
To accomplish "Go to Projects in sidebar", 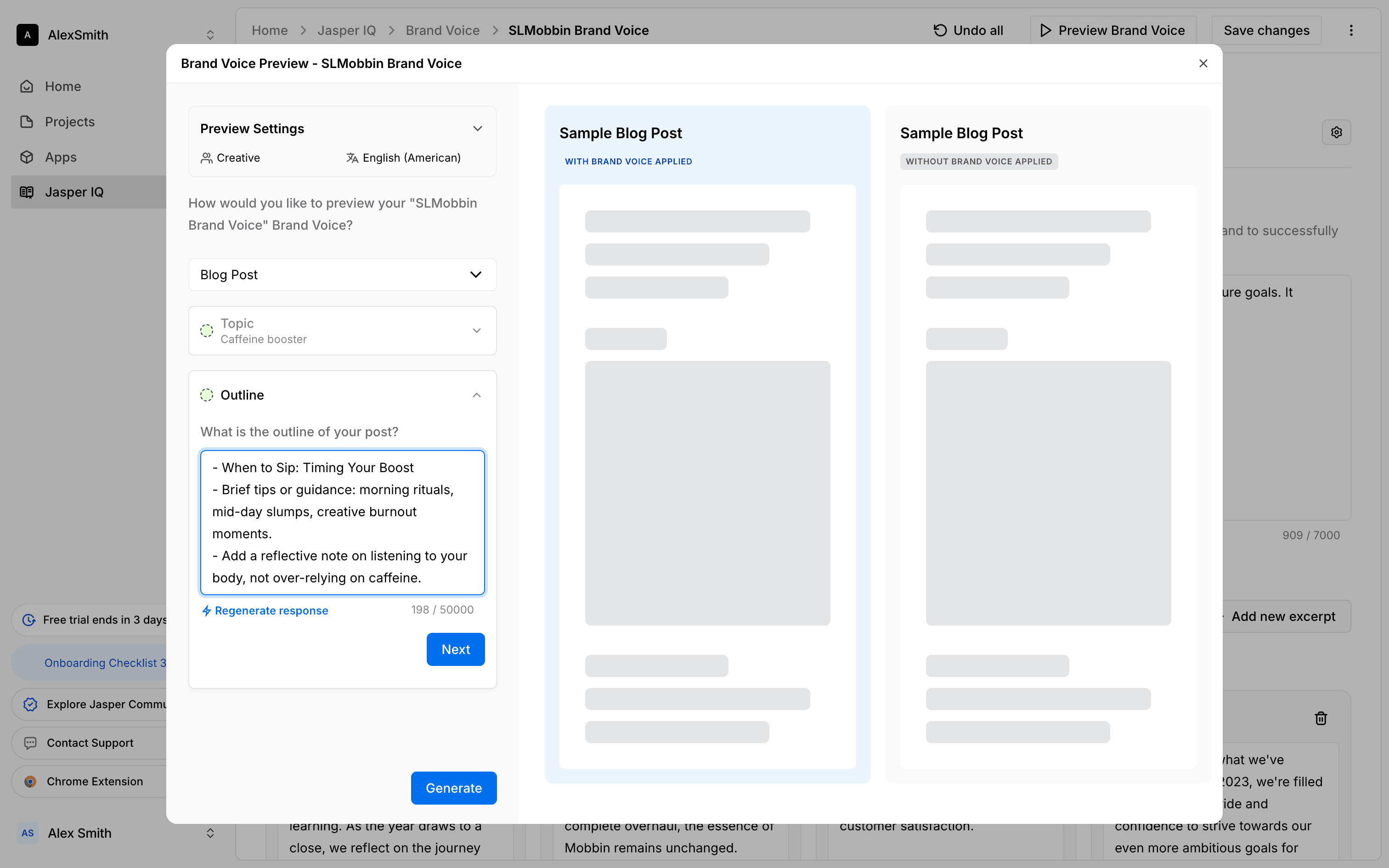I will pos(69,122).
